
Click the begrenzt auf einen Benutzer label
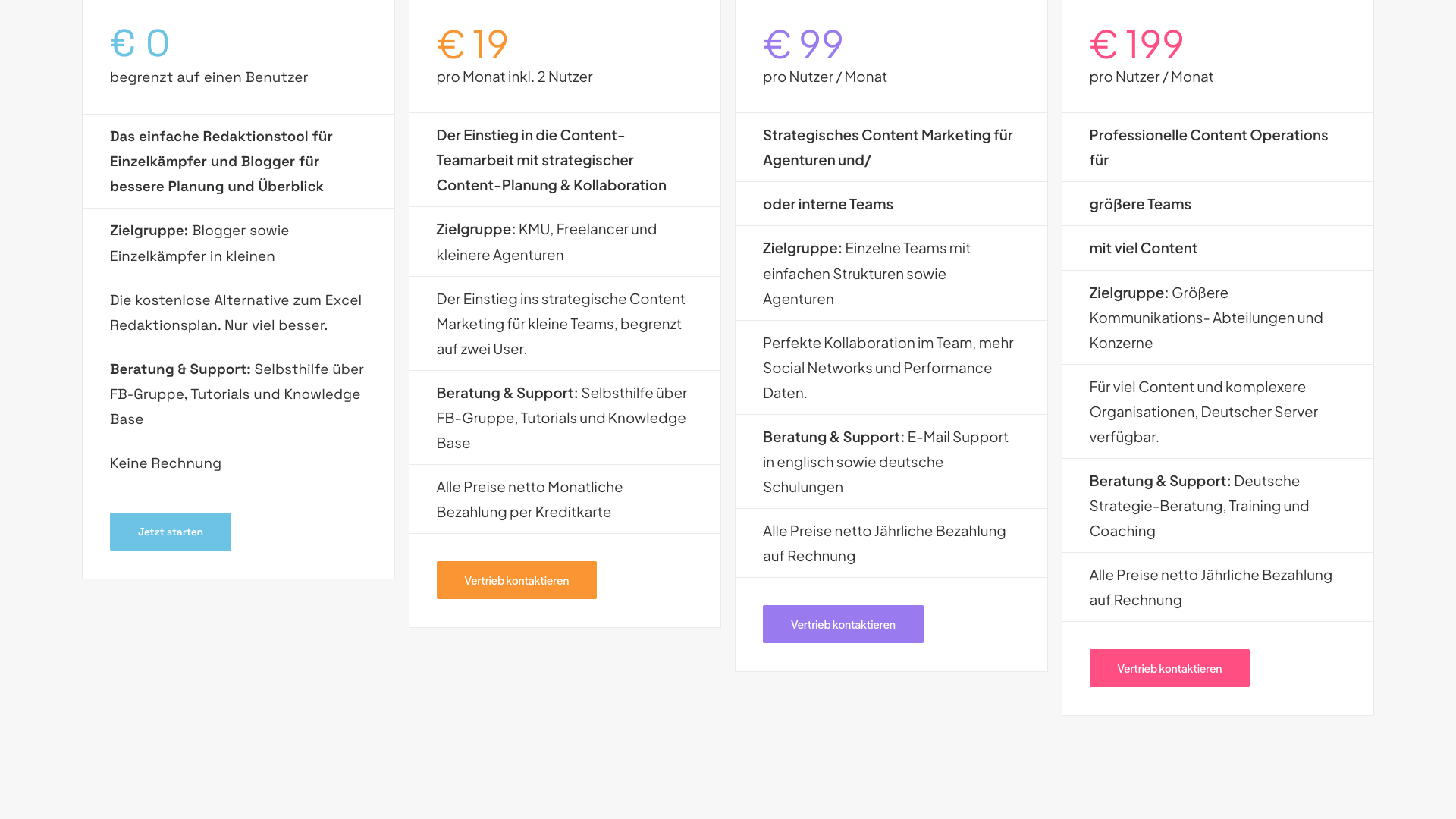point(209,77)
